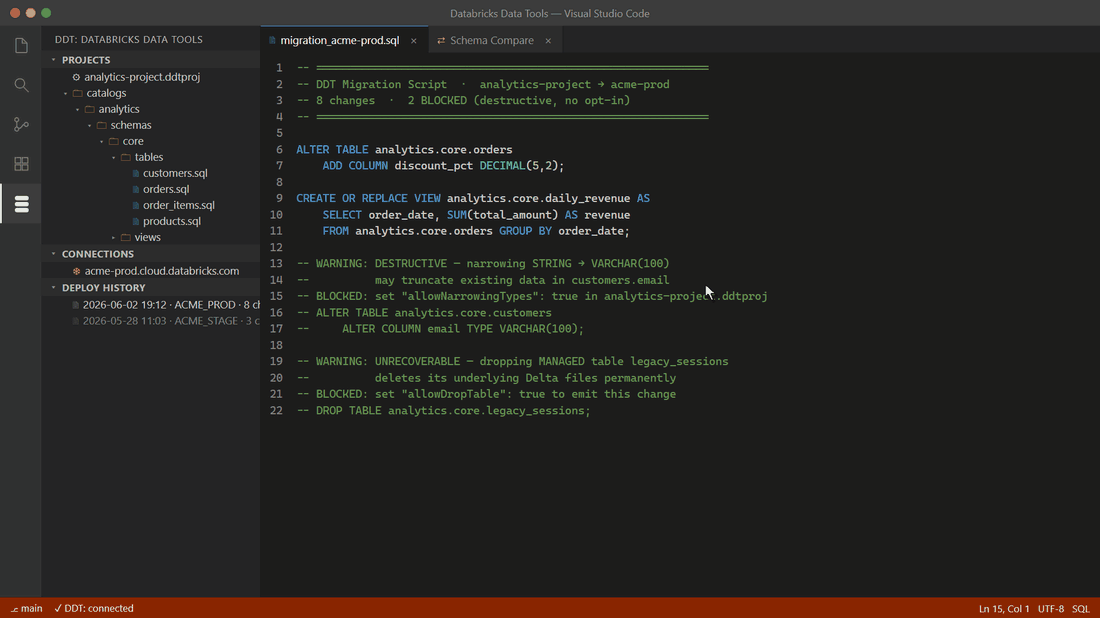This screenshot has height=618, width=1100.
Task: Click the main branch status item
Action: pos(27,609)
